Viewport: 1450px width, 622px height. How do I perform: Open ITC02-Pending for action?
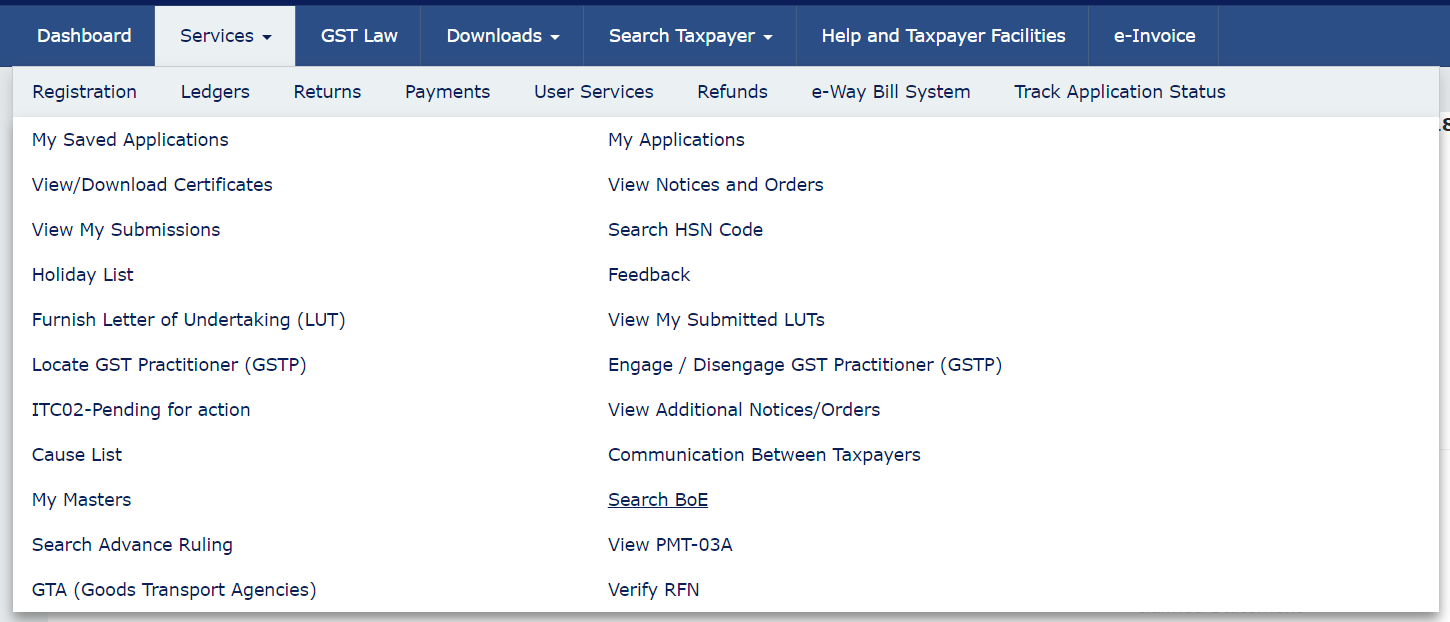point(141,410)
